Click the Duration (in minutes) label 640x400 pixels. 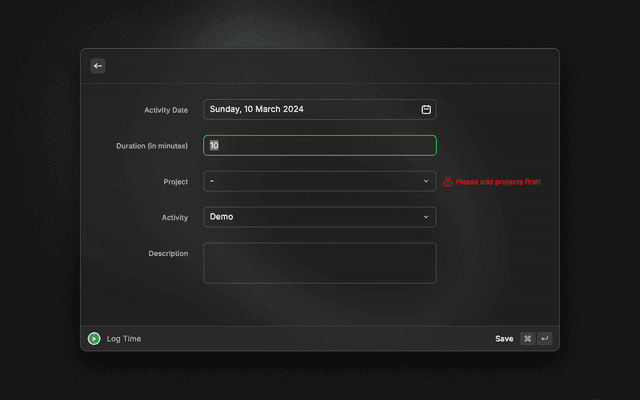point(152,146)
